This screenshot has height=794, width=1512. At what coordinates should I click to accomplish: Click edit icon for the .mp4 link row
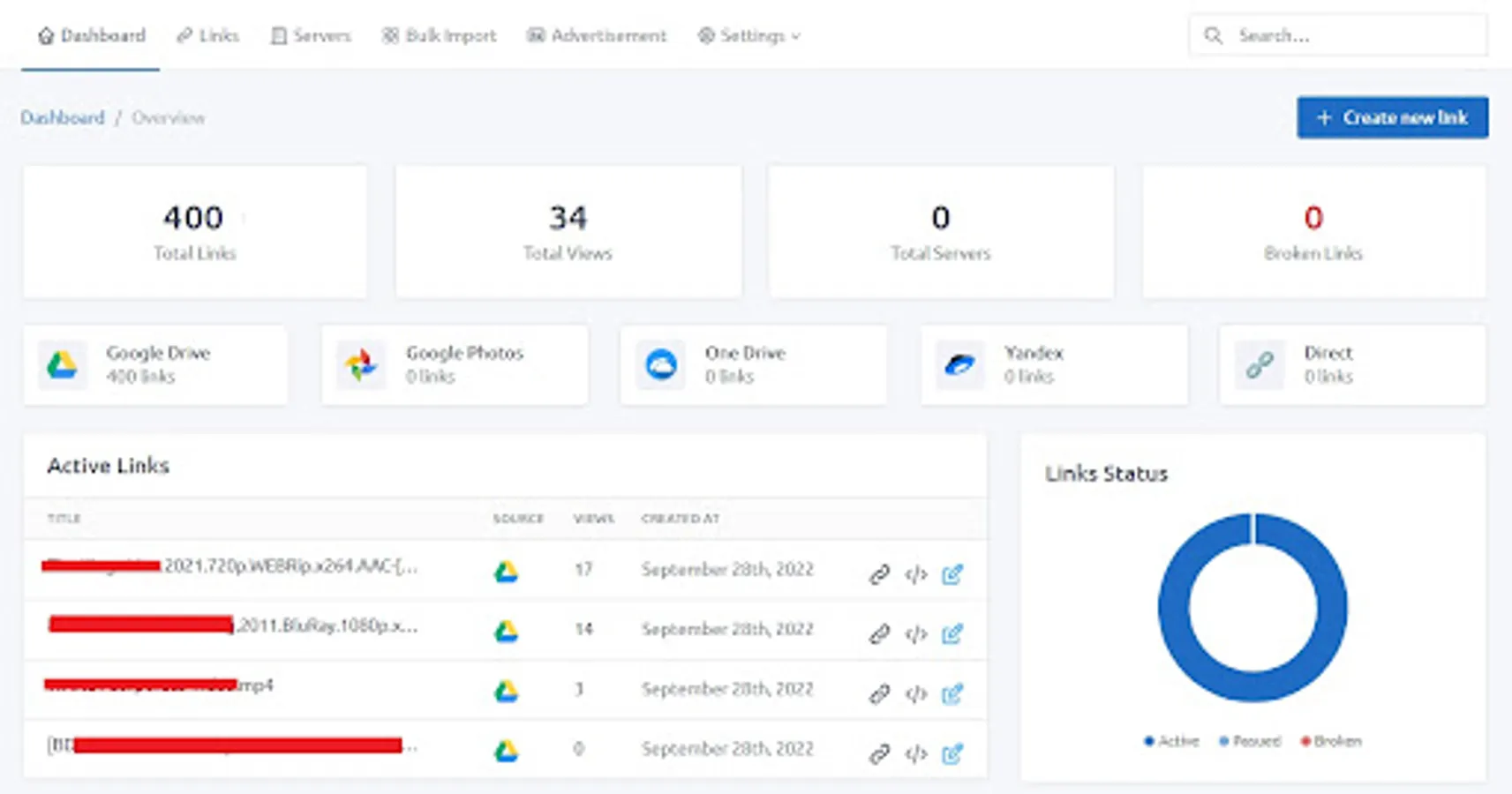[952, 693]
